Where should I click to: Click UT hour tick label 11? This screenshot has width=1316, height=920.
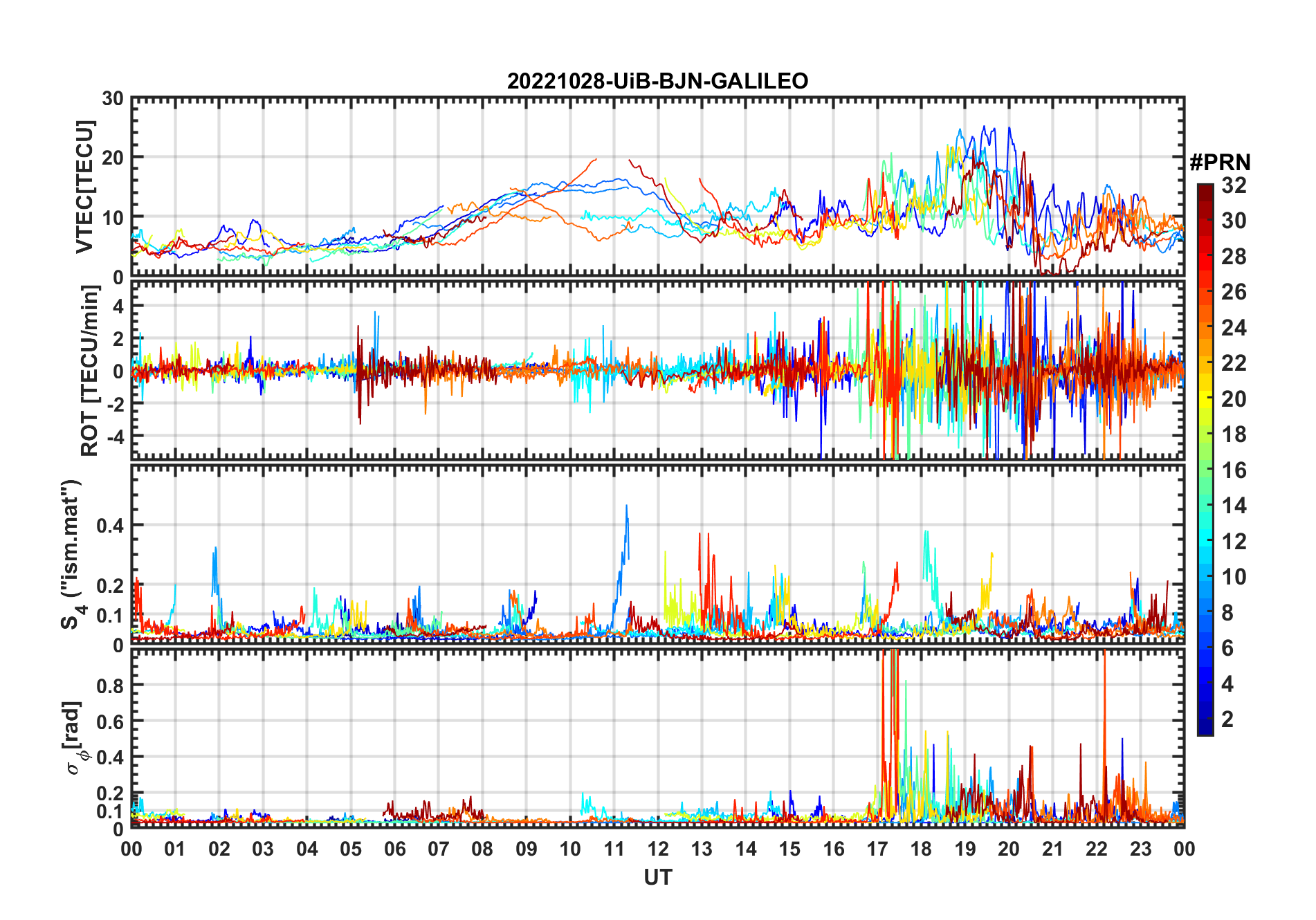[614, 849]
